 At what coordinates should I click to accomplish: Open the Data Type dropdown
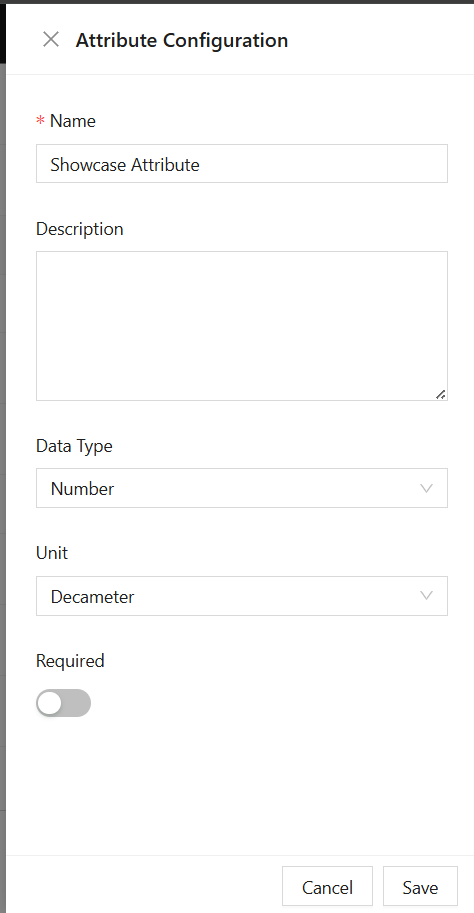pos(242,488)
